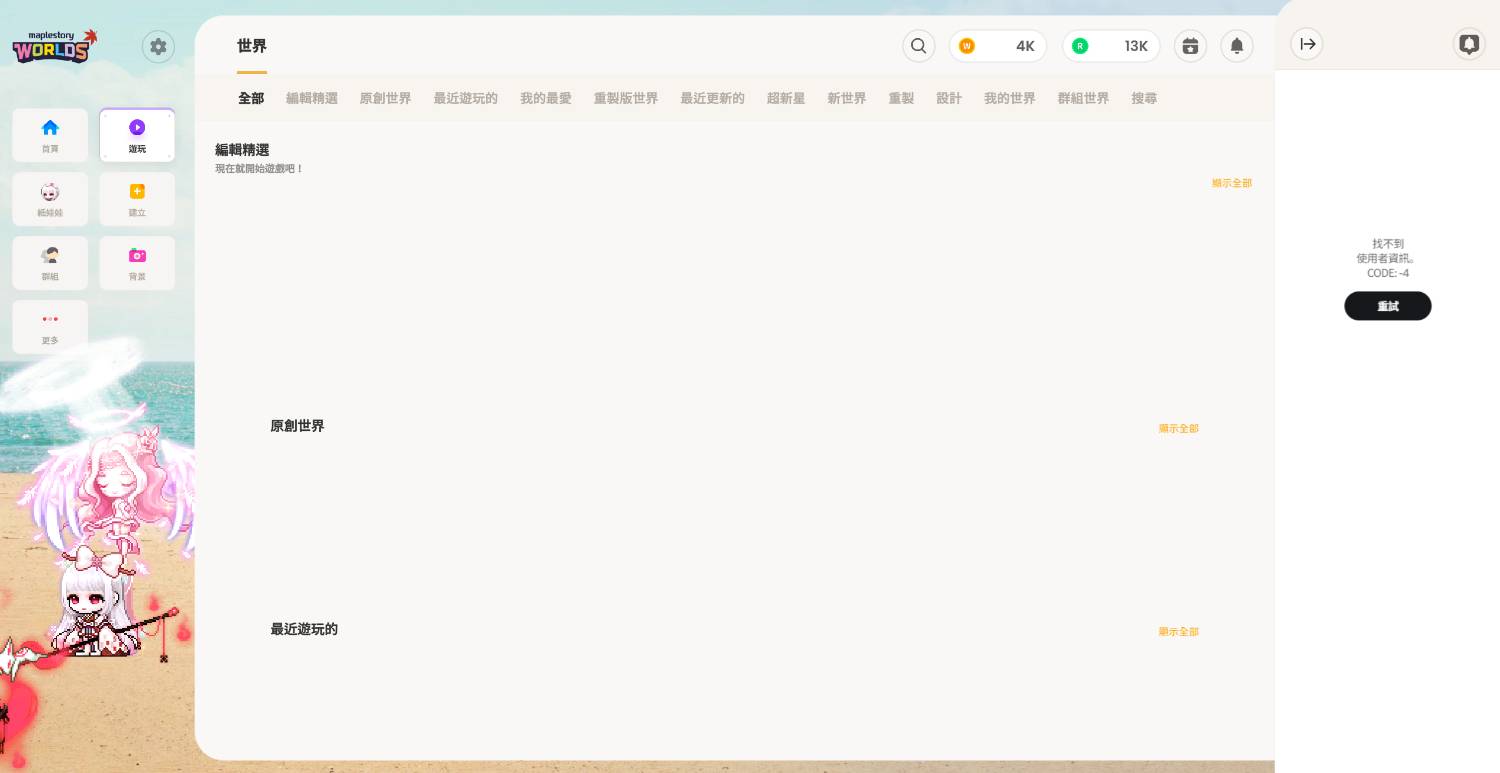Image resolution: width=1500 pixels, height=773 pixels.
Task: Open the 搜尋 tab
Action: [x=1144, y=98]
